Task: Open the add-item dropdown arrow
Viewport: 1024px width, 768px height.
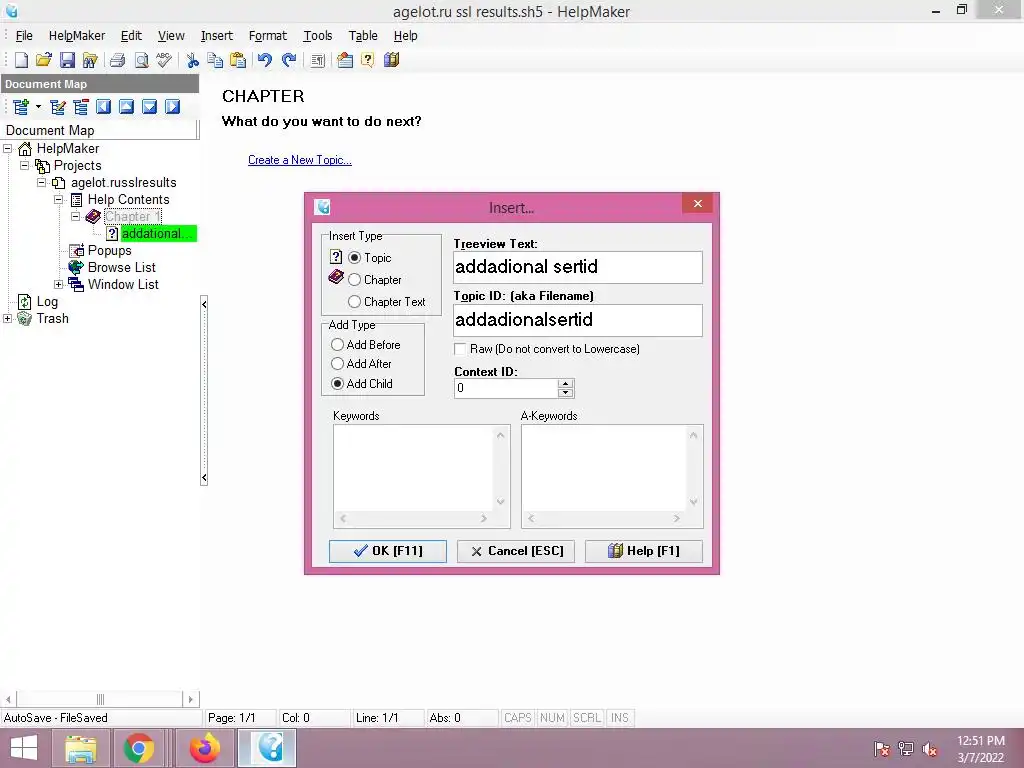Action: tap(39, 106)
